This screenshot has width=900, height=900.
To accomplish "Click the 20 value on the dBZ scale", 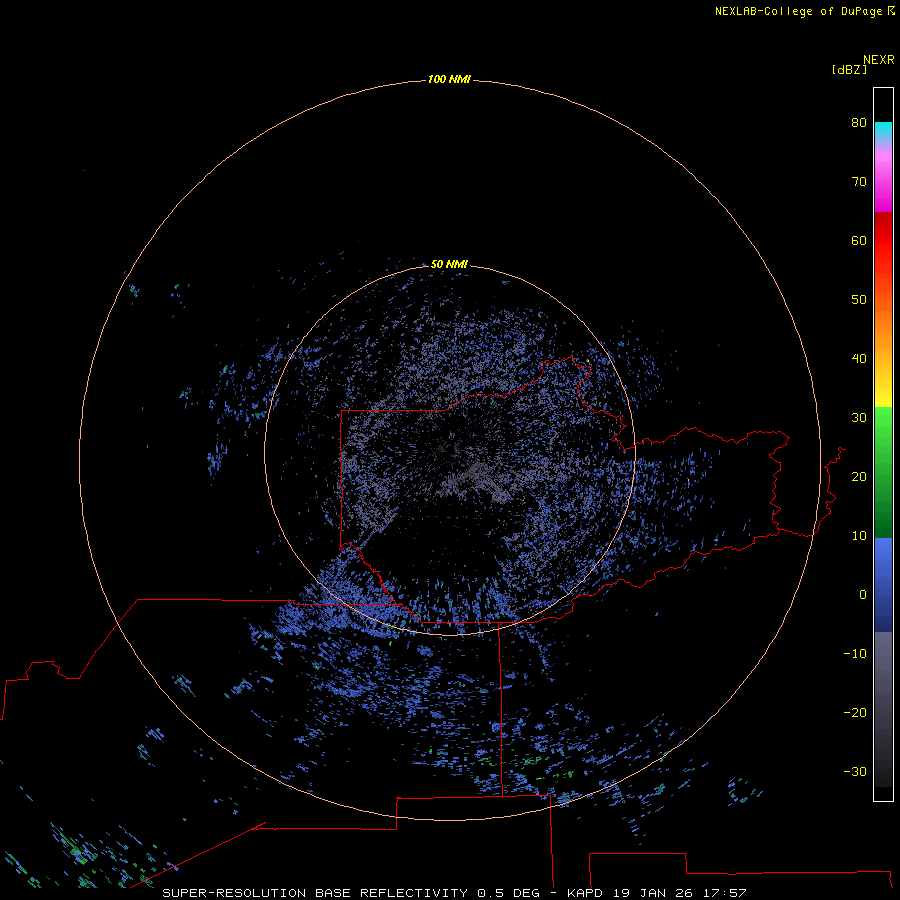I will click(859, 476).
